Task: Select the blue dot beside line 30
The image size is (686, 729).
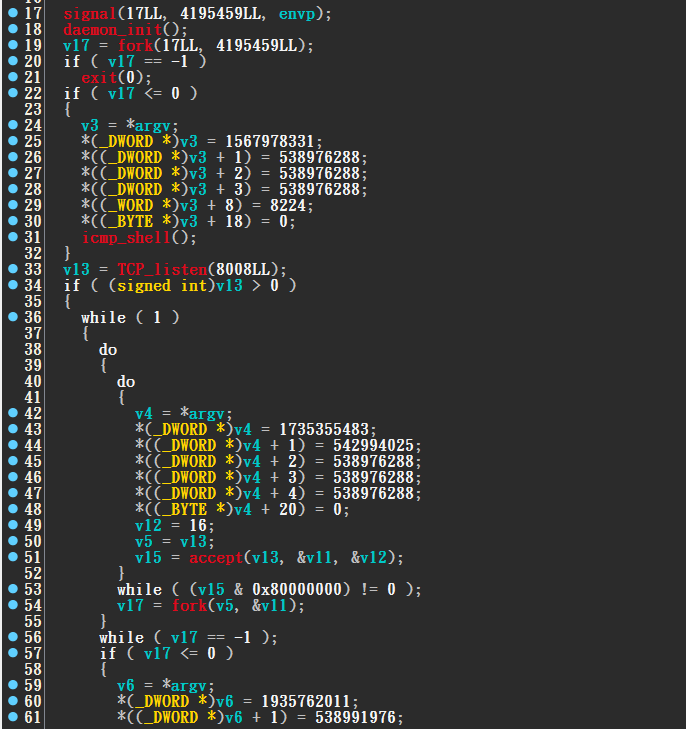Action: (13, 220)
